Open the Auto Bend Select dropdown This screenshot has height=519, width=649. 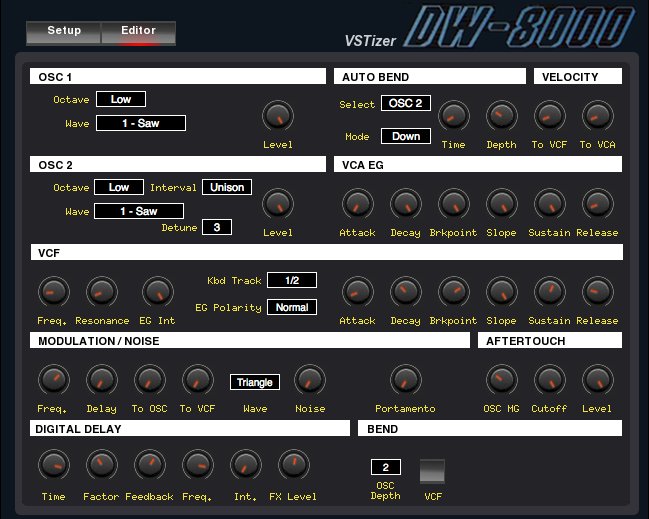click(x=406, y=103)
